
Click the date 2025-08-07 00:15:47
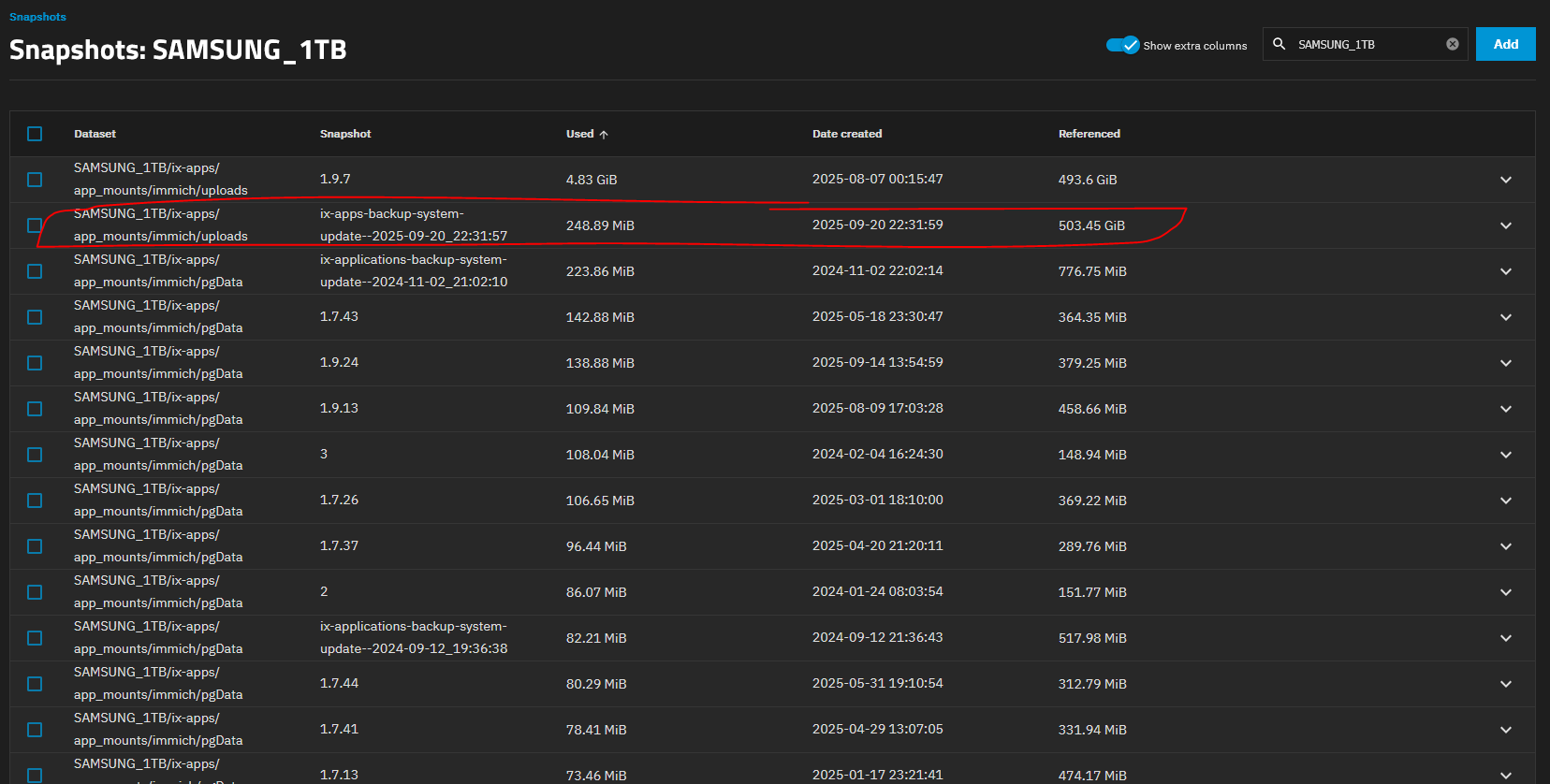click(x=878, y=179)
